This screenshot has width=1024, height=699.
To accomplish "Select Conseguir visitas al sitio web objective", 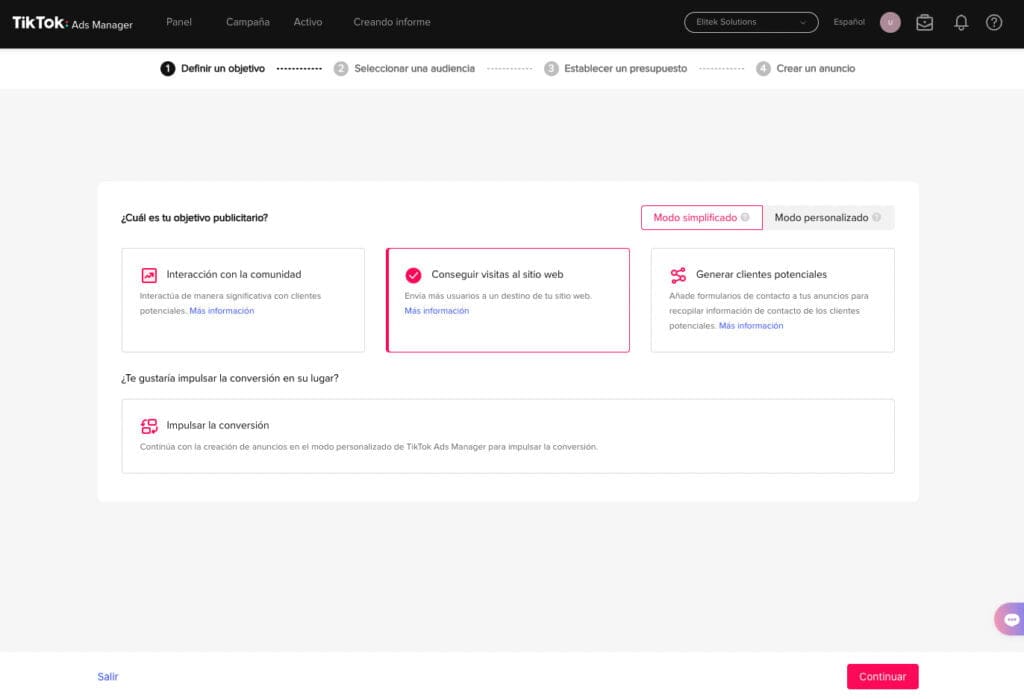I will click(508, 299).
